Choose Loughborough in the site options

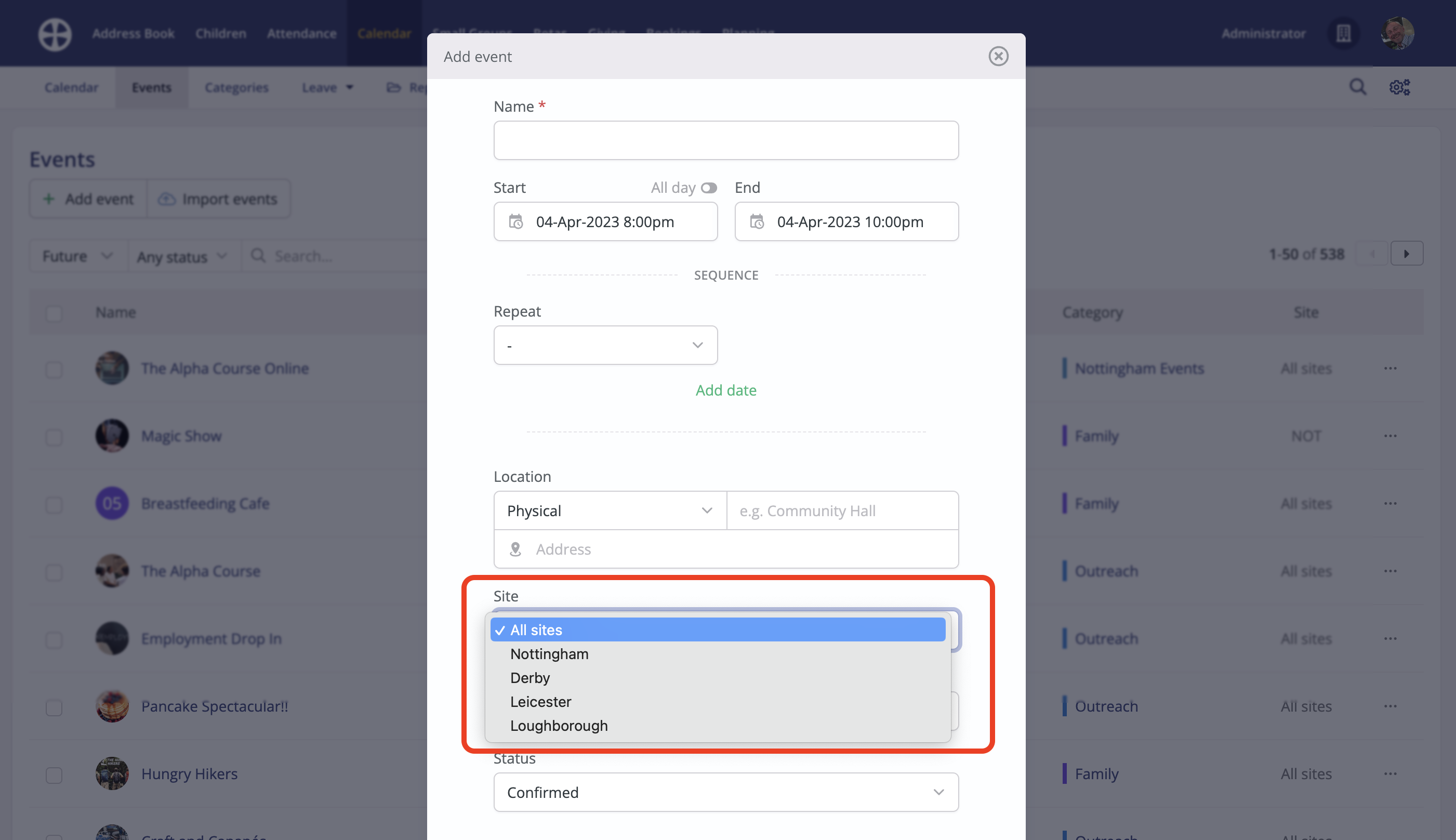pyautogui.click(x=558, y=725)
